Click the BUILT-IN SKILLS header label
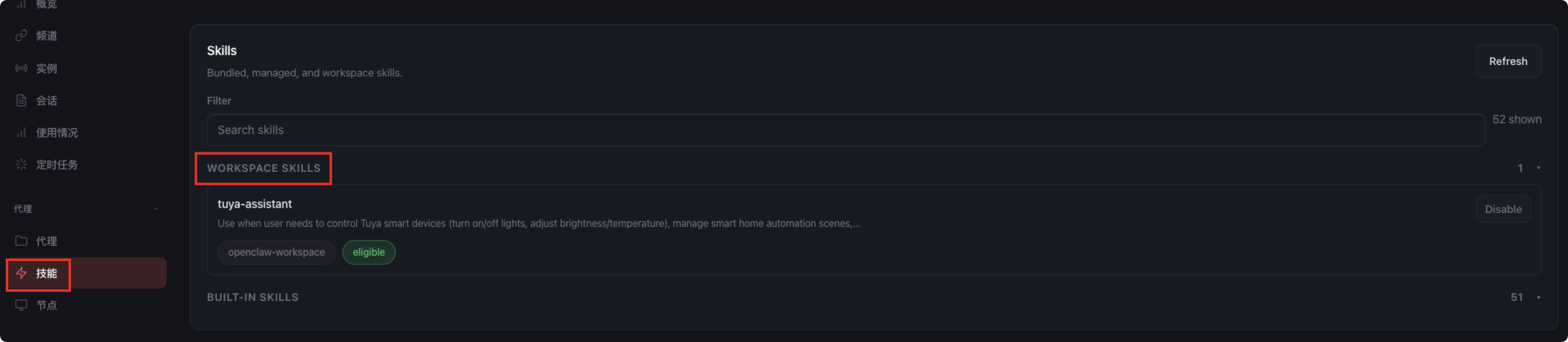Screen dimensions: 1568x342 252,298
